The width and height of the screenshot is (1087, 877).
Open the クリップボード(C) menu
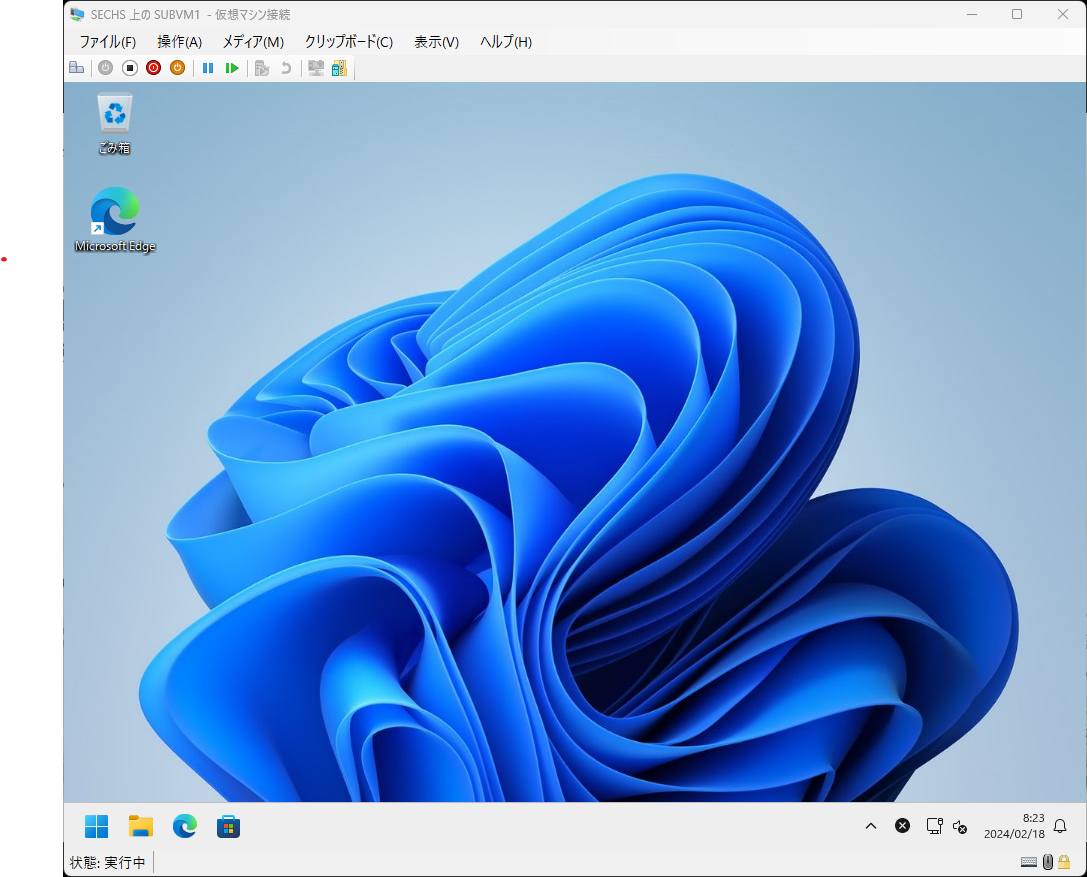click(349, 42)
